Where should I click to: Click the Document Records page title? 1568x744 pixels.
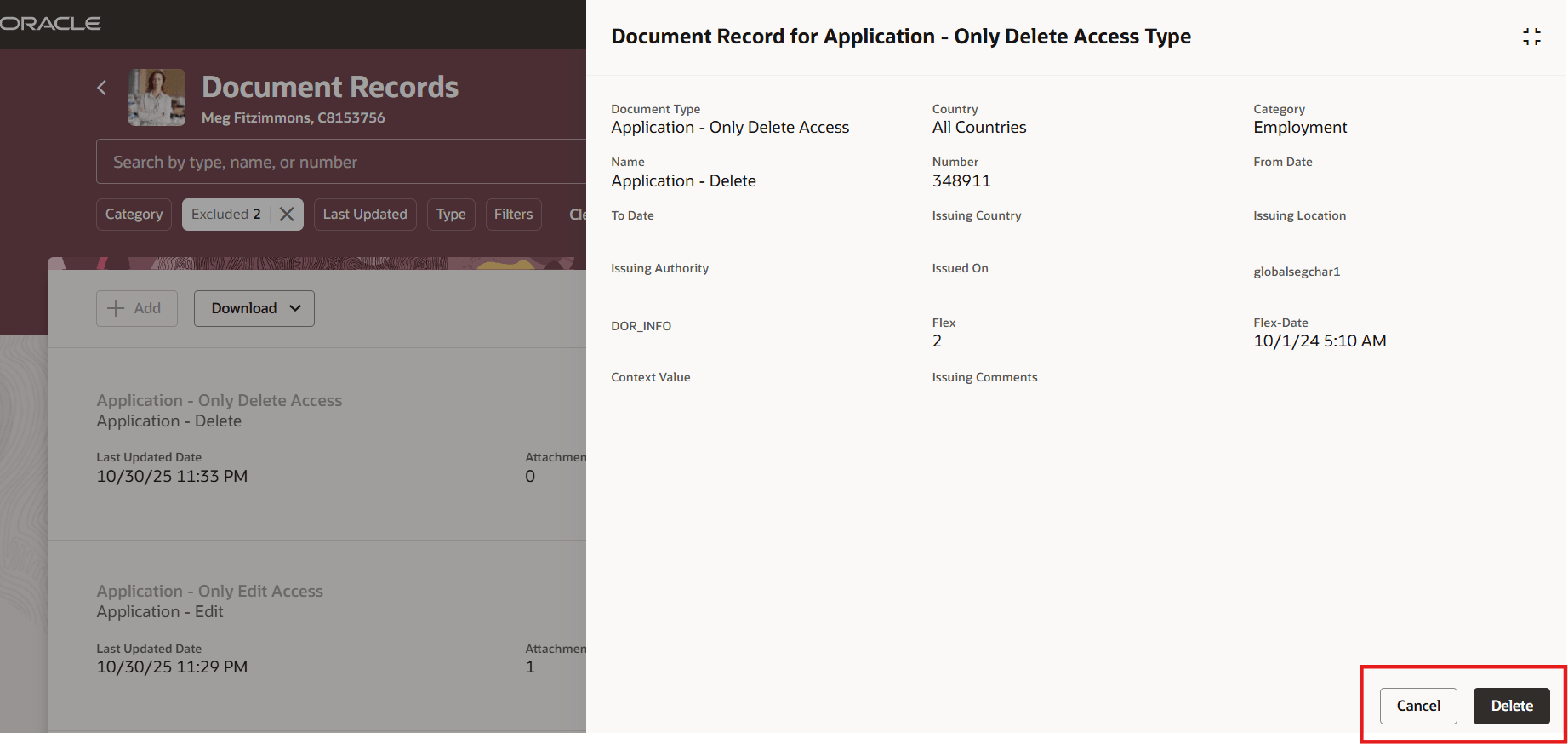pos(330,87)
